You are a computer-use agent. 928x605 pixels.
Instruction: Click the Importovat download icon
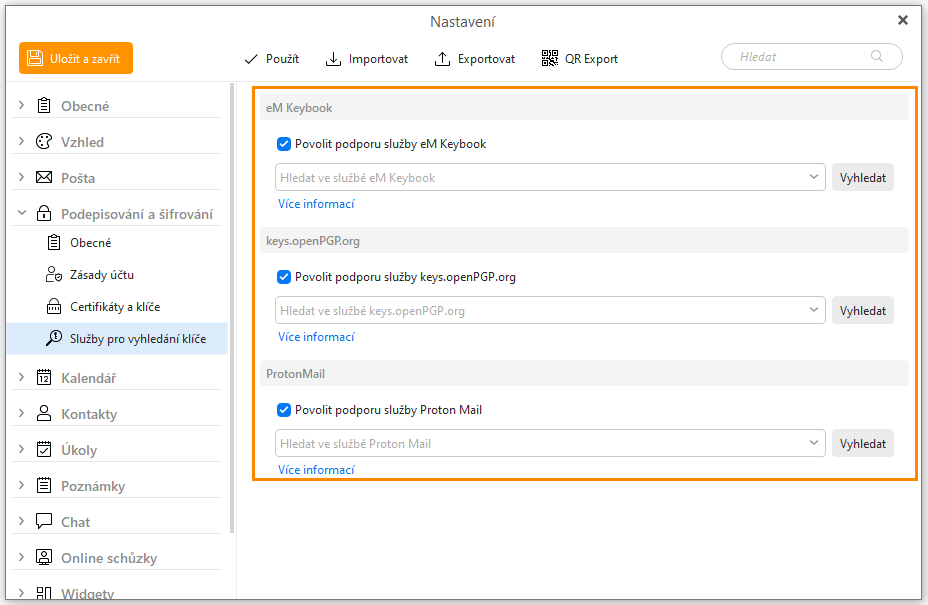click(x=334, y=59)
